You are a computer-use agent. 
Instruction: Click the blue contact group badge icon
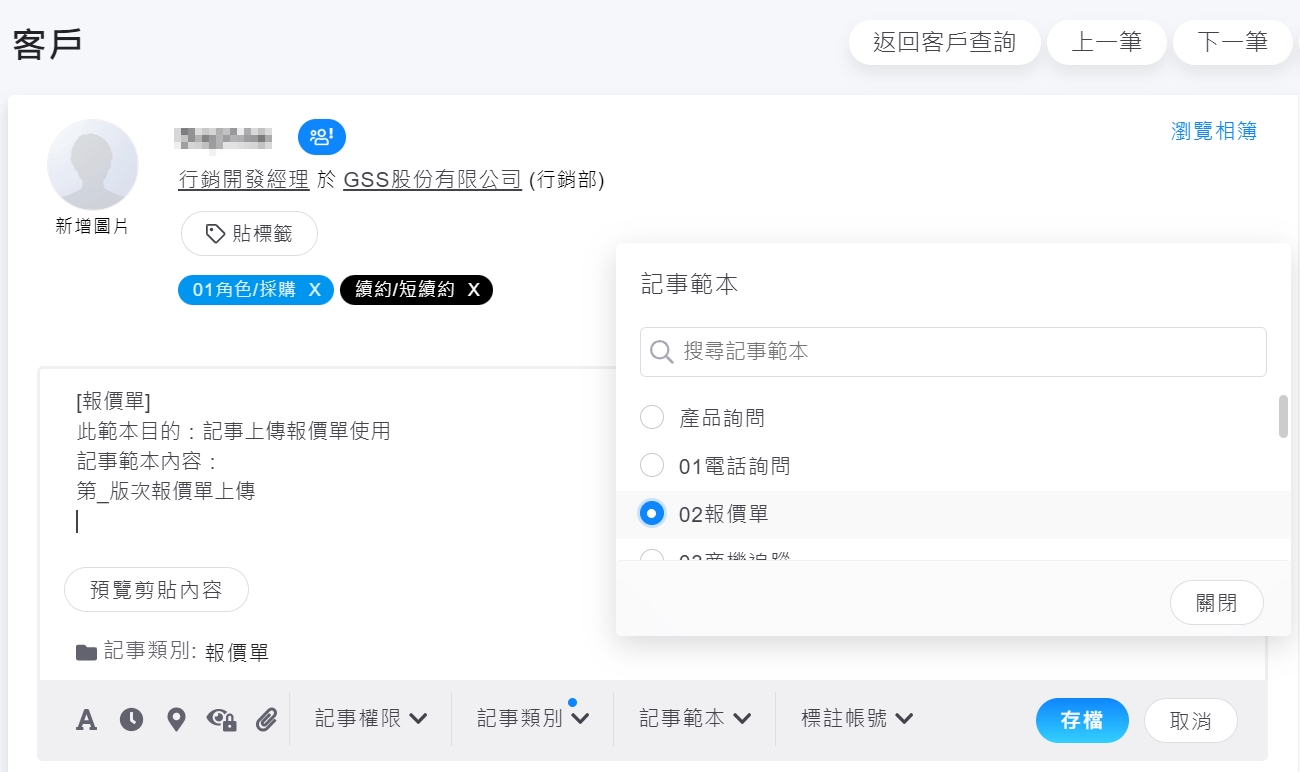pyautogui.click(x=321, y=137)
